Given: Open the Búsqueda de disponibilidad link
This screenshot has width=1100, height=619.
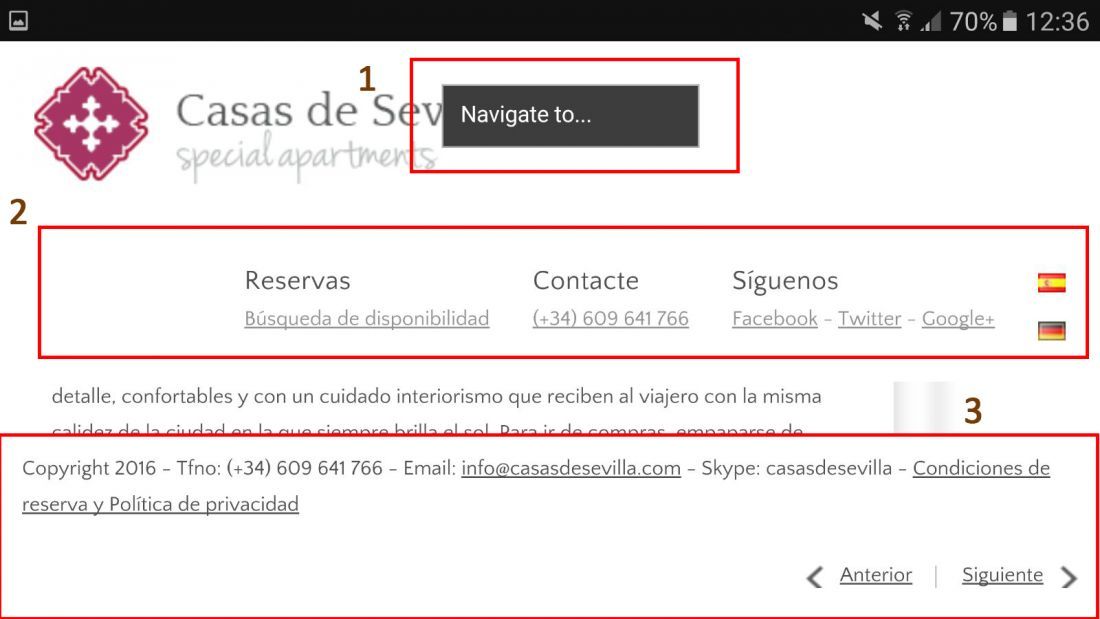Looking at the screenshot, I should coord(366,319).
